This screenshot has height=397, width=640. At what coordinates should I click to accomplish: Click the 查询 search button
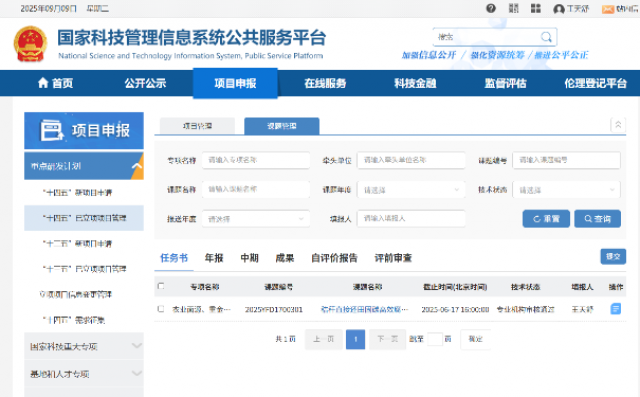click(x=598, y=219)
